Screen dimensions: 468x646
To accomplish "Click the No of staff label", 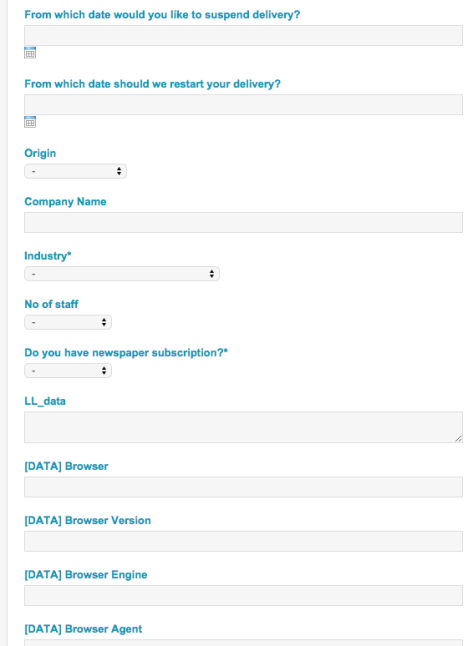I will 51,304.
